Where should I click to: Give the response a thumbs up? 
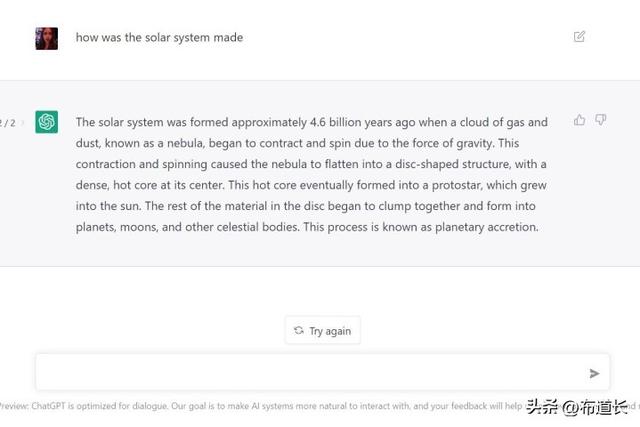[579, 120]
